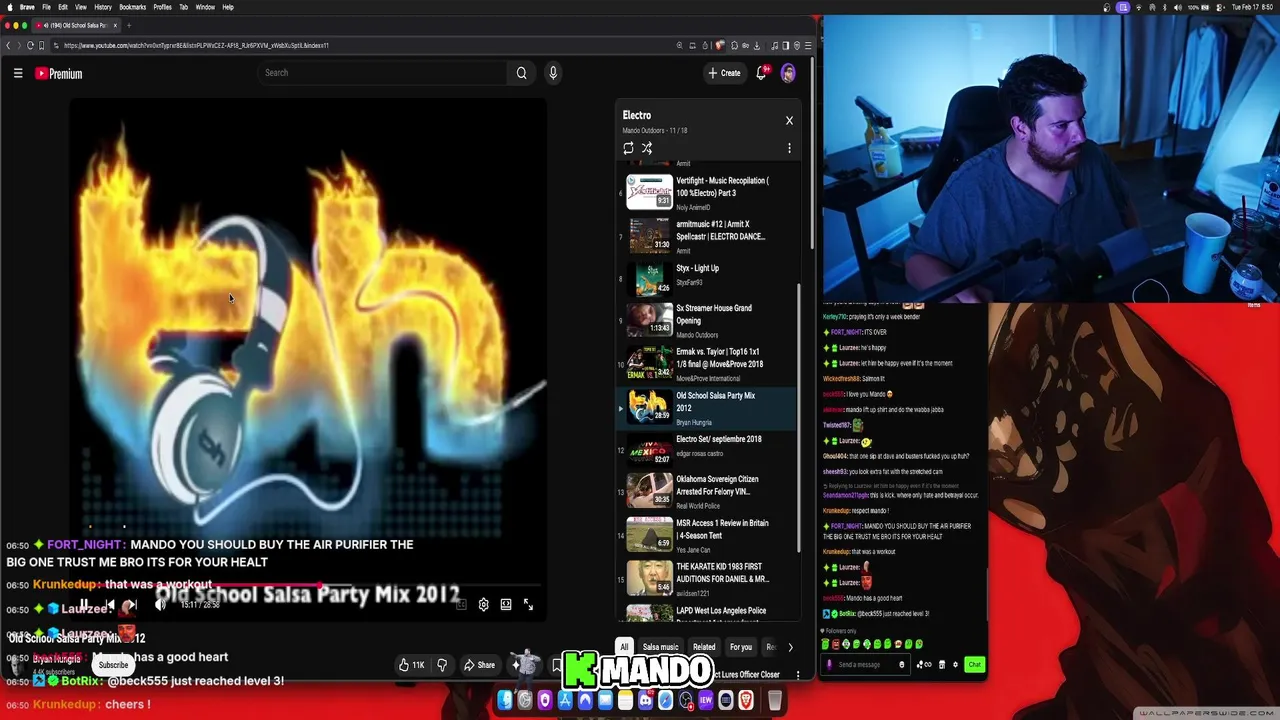Open Oklahoma Sovereign Citizen Arrested video

click(x=708, y=492)
